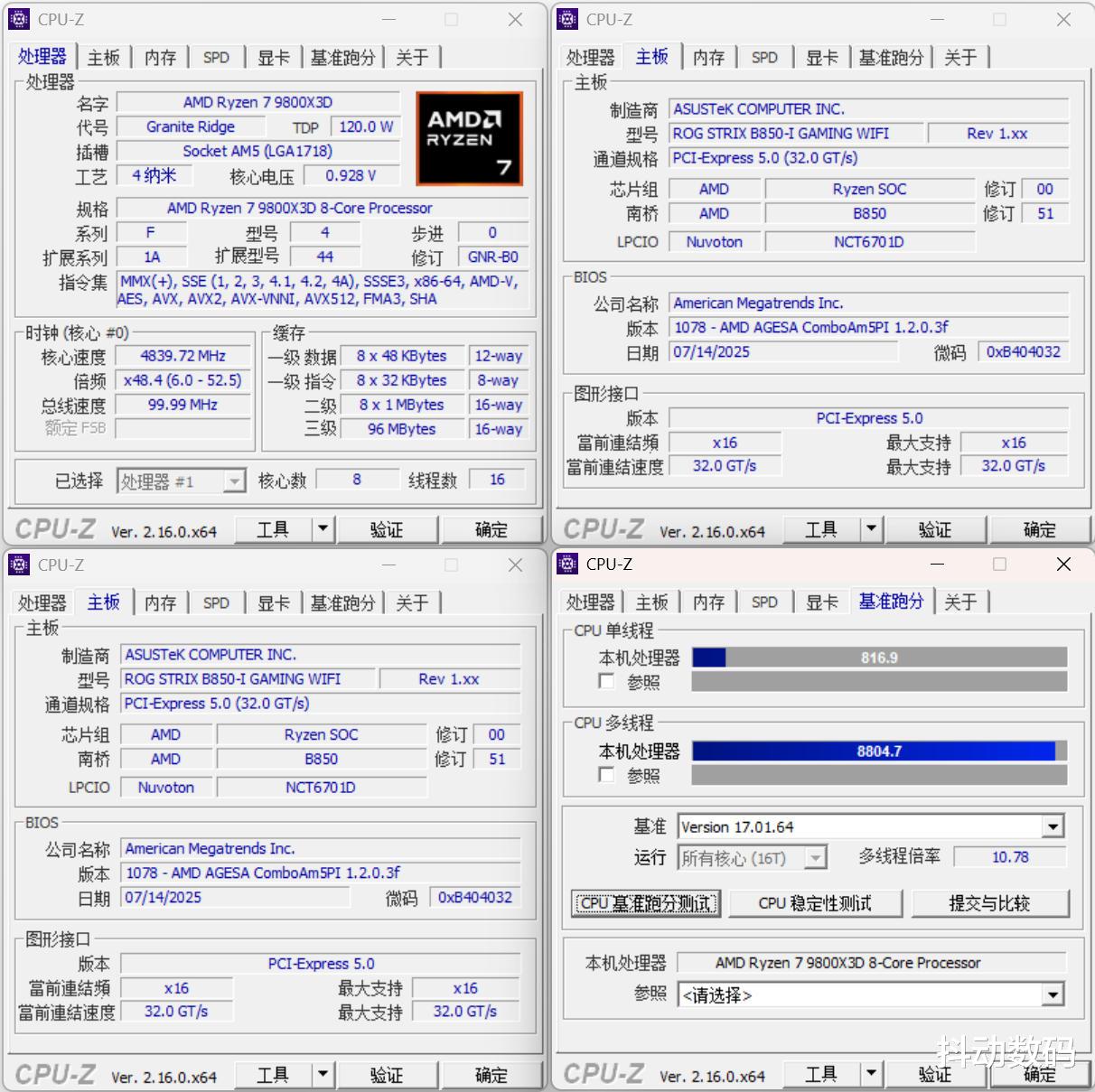Click 南桥 B850 value in bottom-left window
This screenshot has height=1092, width=1095.
coord(321,759)
